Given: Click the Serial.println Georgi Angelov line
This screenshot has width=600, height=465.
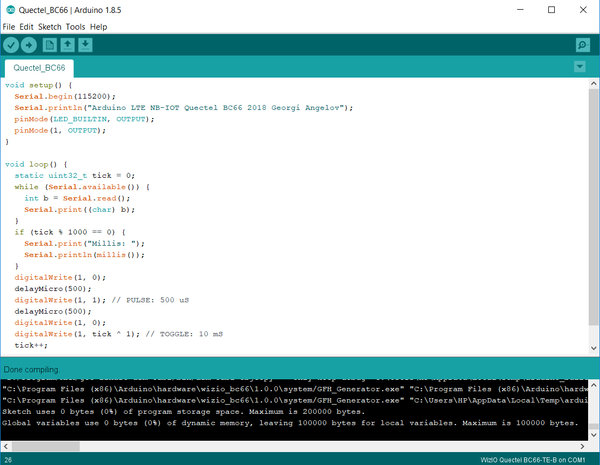Looking at the screenshot, I should point(184,108).
